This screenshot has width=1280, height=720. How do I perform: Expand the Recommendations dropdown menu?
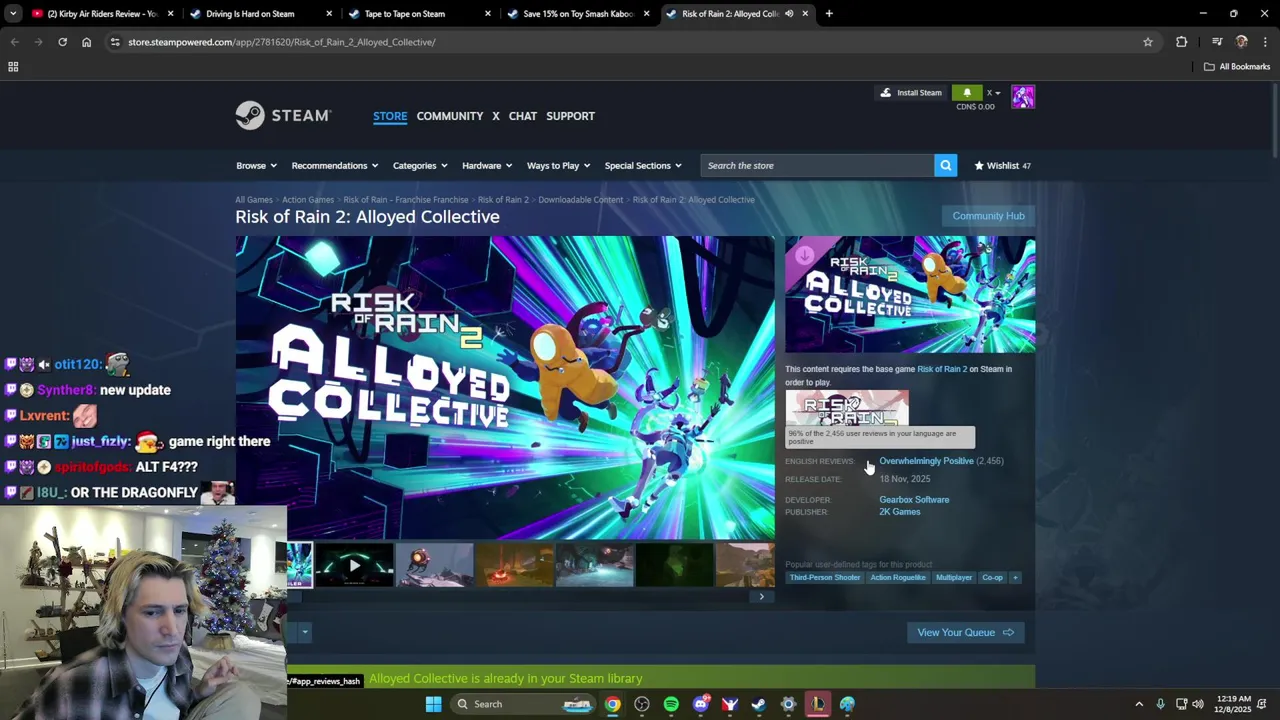pos(335,166)
